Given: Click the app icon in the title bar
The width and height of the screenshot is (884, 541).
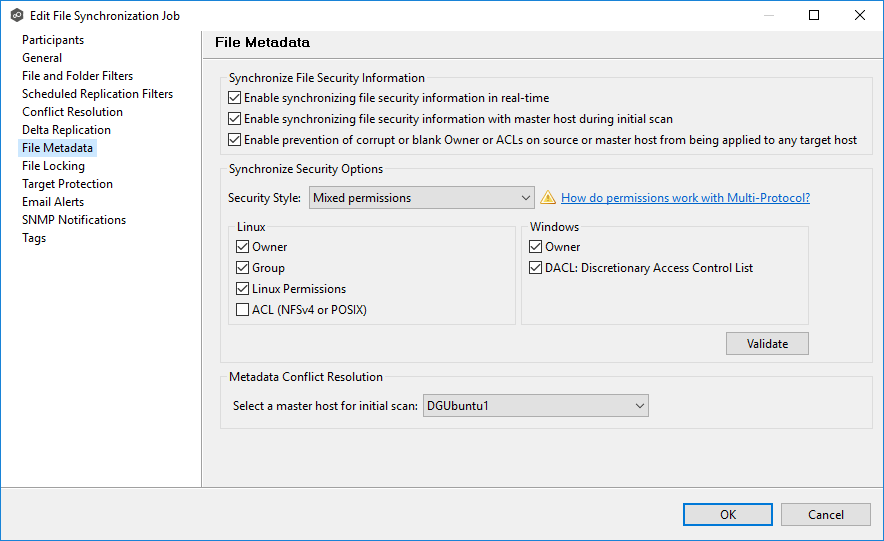Looking at the screenshot, I should tap(16, 15).
